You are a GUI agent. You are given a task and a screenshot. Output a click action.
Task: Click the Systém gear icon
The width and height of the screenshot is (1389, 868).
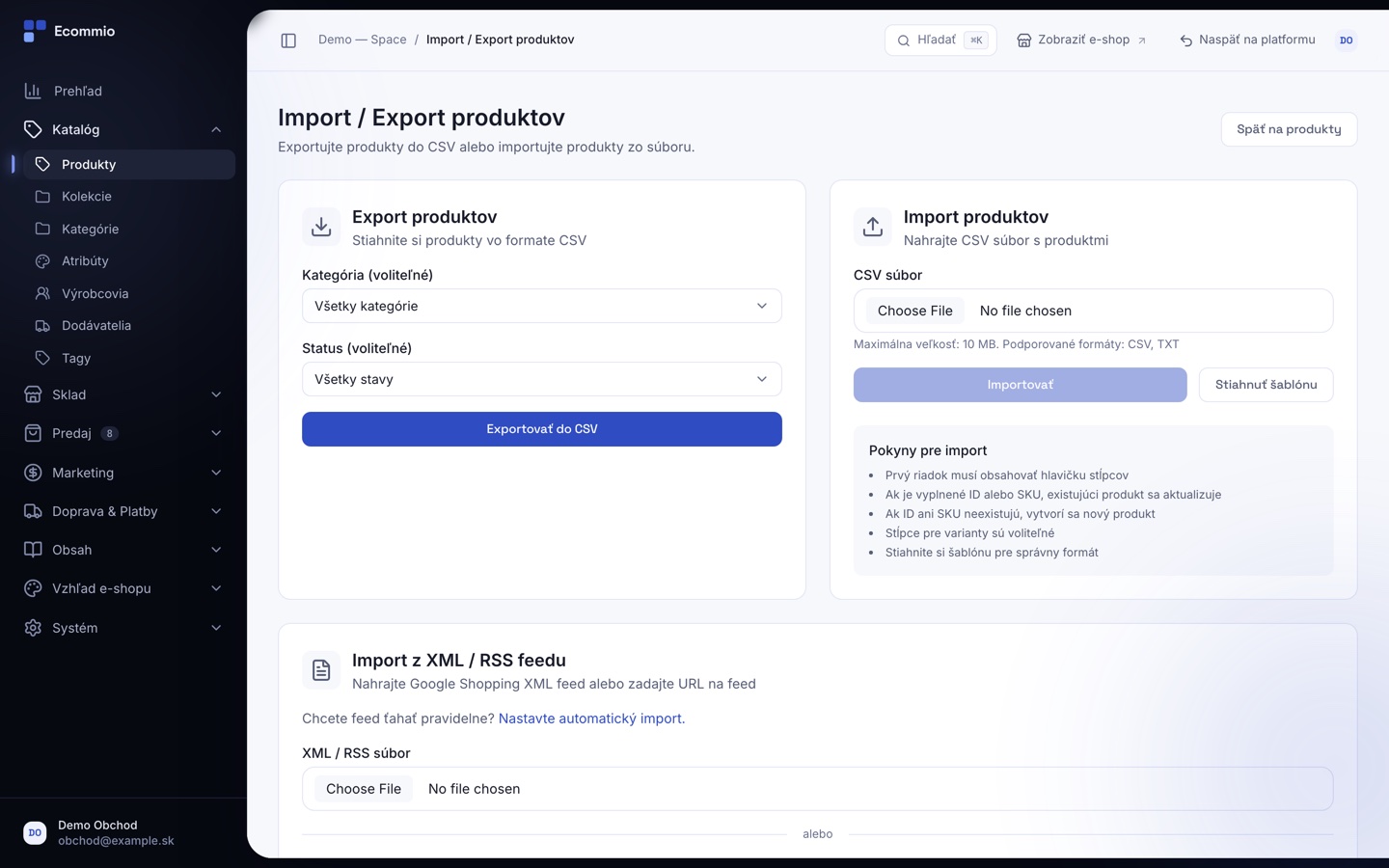[33, 628]
